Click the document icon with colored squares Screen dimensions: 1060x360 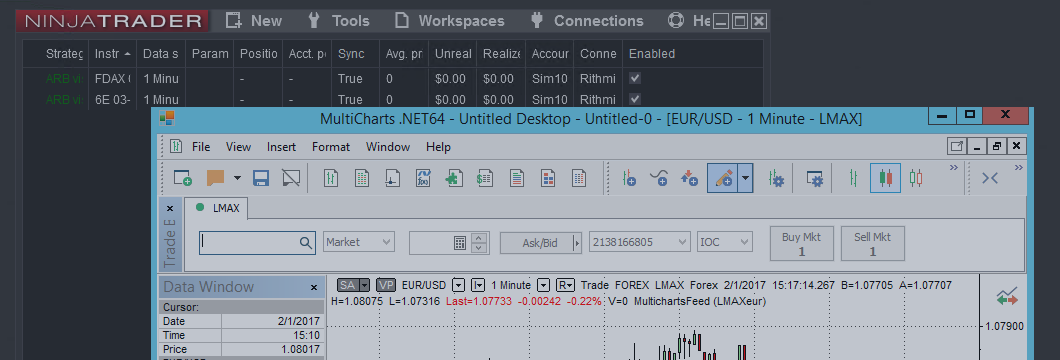click(548, 178)
